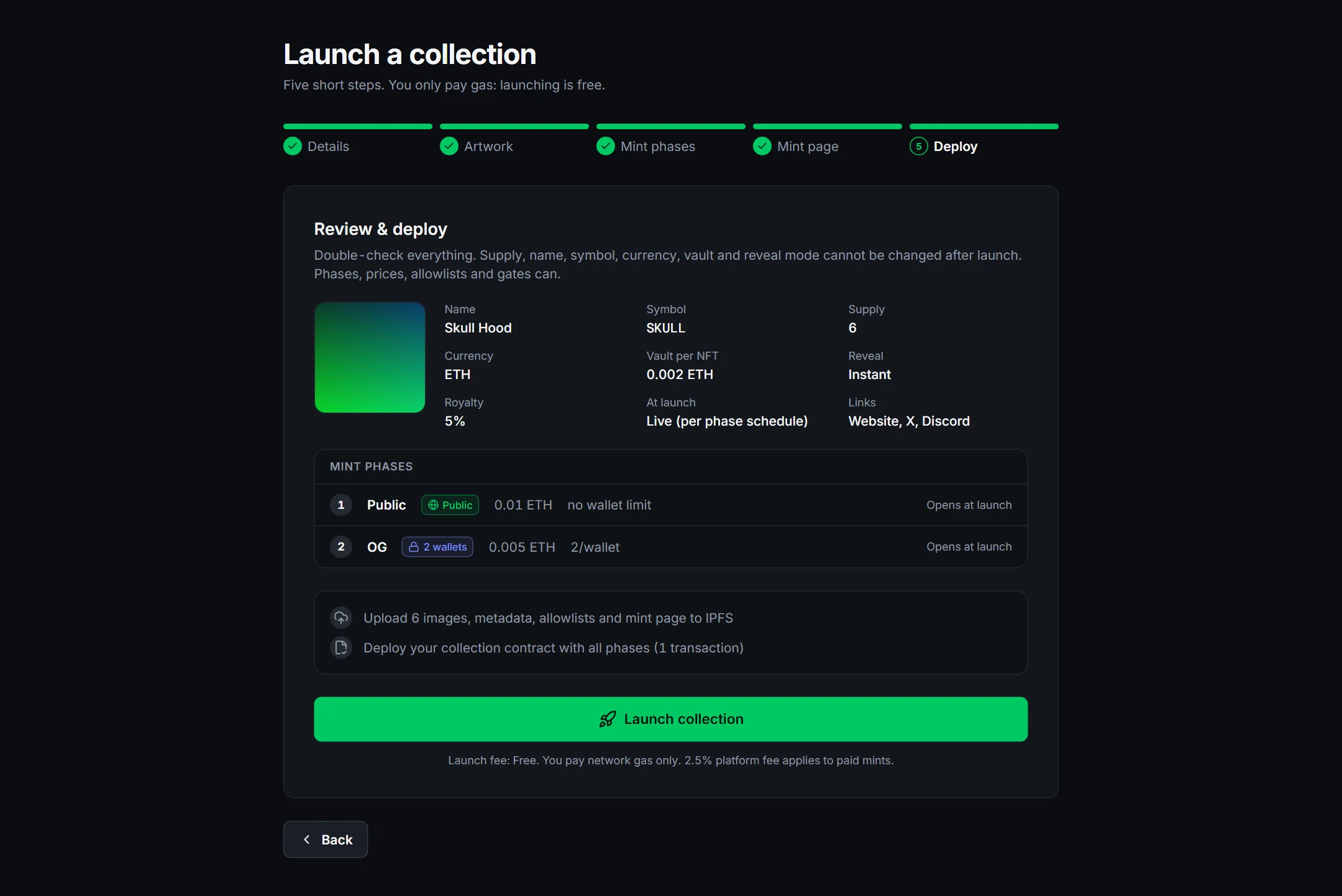Click the collection name Skull Hood
This screenshot has width=1342, height=896.
[478, 328]
